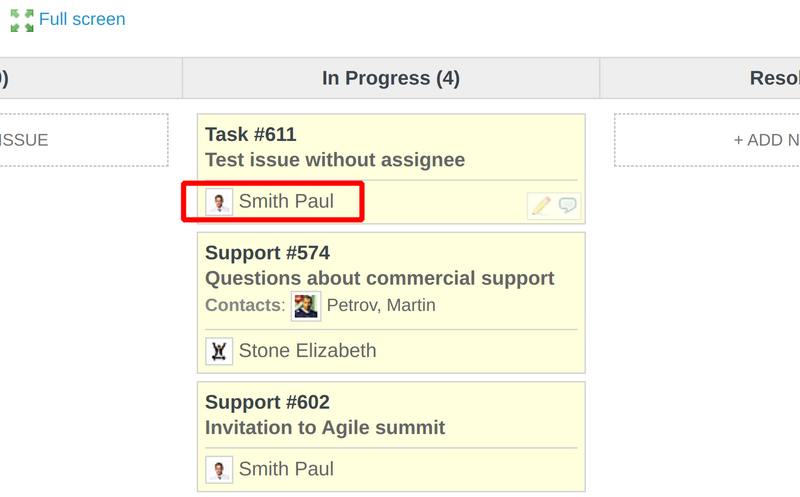Click Smith Paul's name on Support #602

click(x=286, y=469)
